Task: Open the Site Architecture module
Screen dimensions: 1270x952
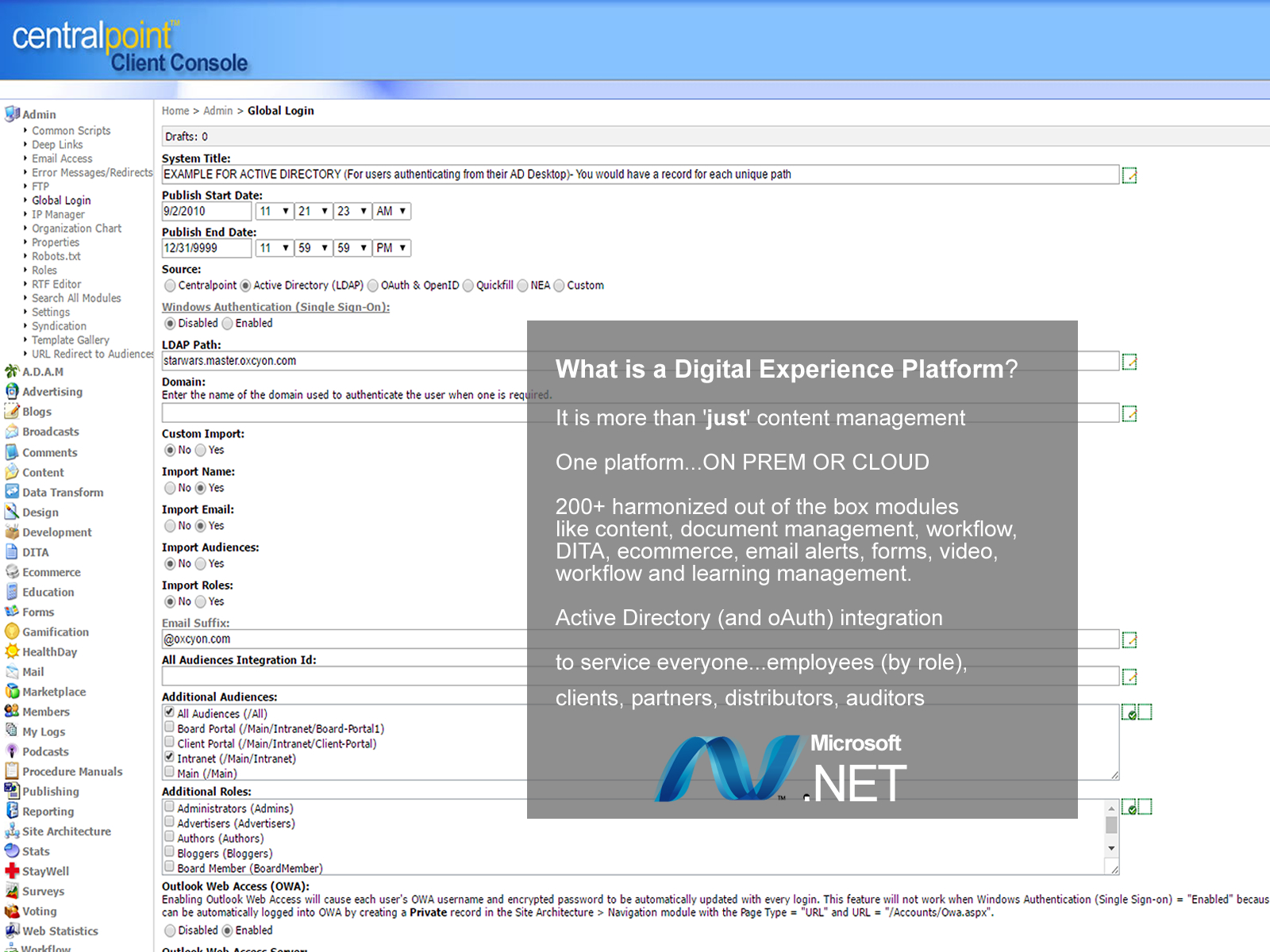Action: (x=67, y=831)
